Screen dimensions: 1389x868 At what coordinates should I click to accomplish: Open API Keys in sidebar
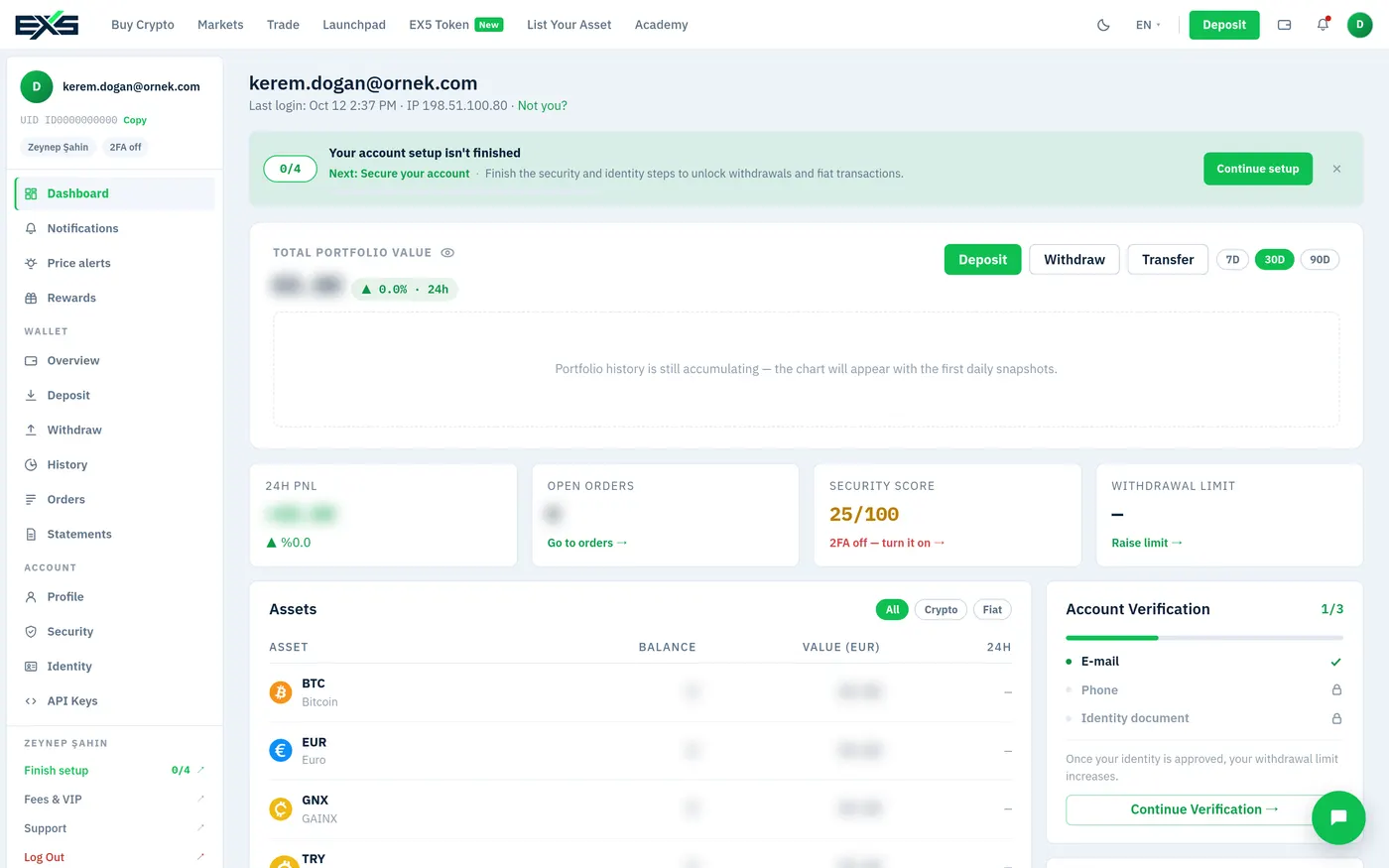click(115, 700)
